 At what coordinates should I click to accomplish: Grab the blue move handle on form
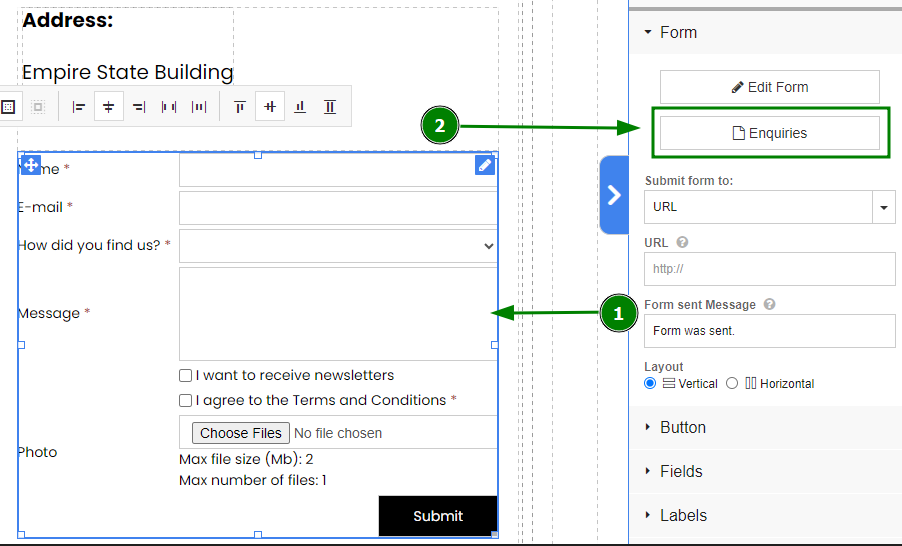pyautogui.click(x=30, y=165)
